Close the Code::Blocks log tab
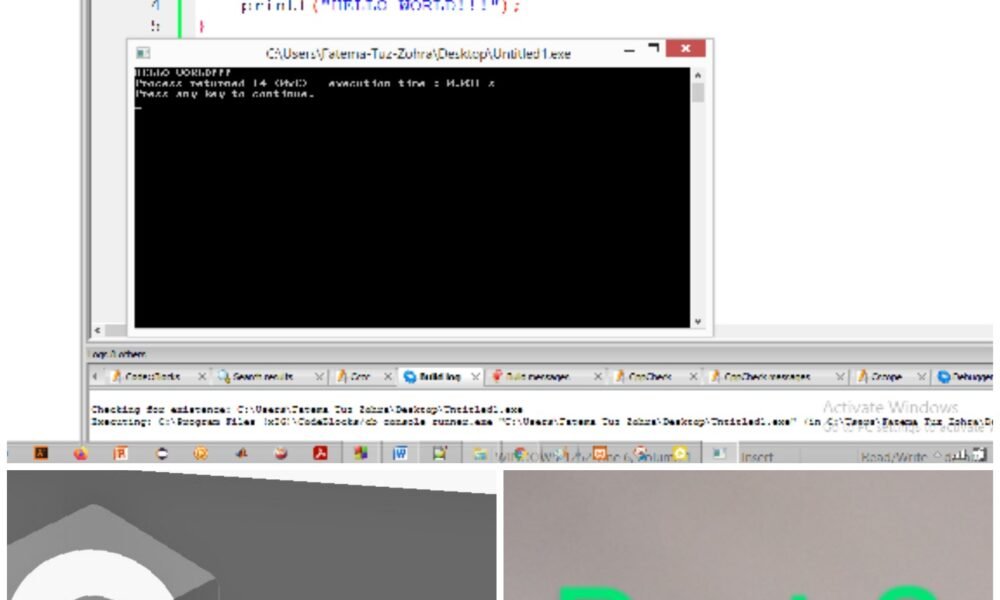 point(202,377)
